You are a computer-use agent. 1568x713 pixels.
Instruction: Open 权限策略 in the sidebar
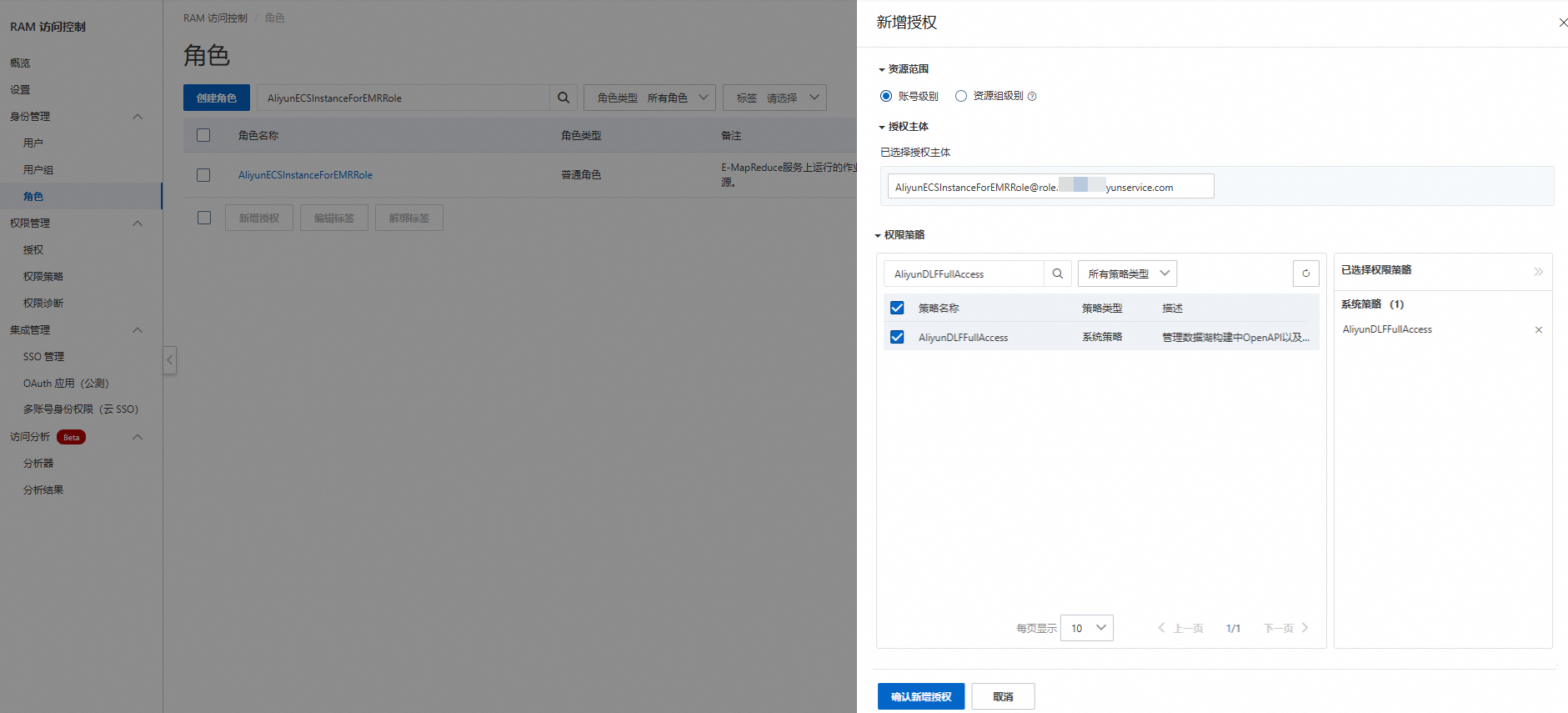pos(43,277)
